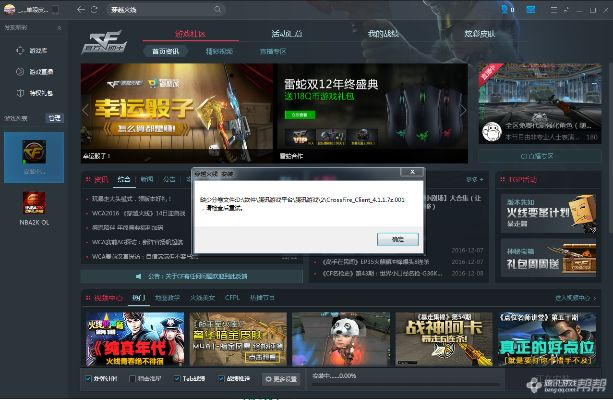Image resolution: width=613 pixels, height=400 pixels.
Task: Click the VIP thumbnail on the Razer banner
Action: point(300,137)
